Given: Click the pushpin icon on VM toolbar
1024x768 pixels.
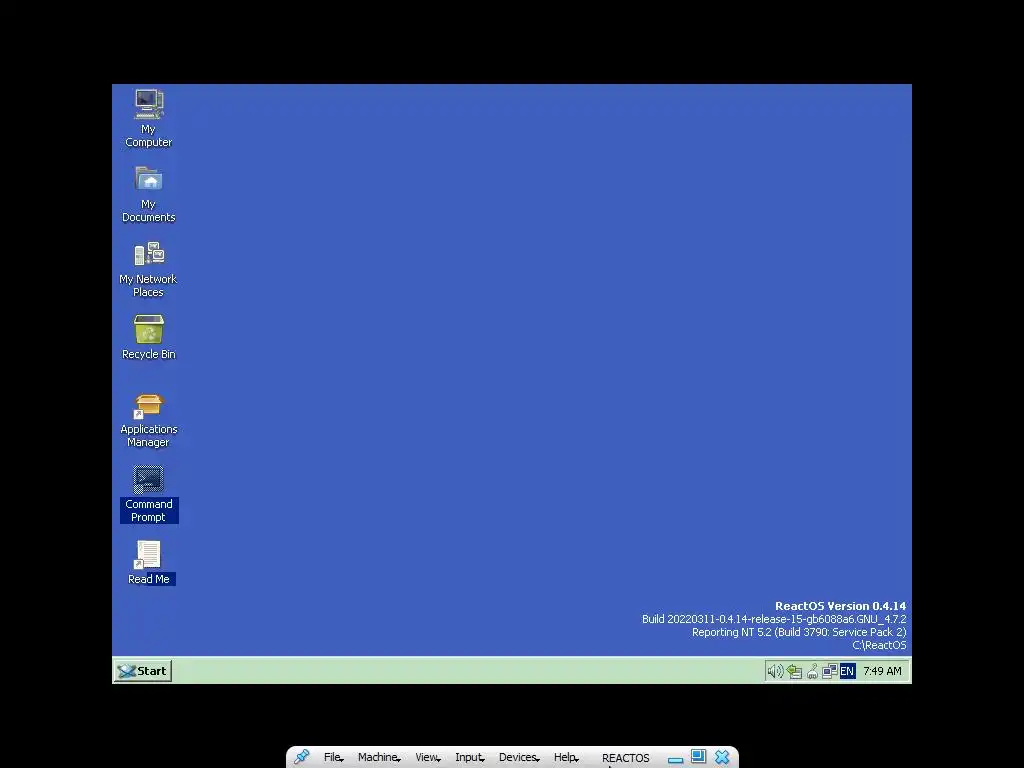Looking at the screenshot, I should coord(302,757).
